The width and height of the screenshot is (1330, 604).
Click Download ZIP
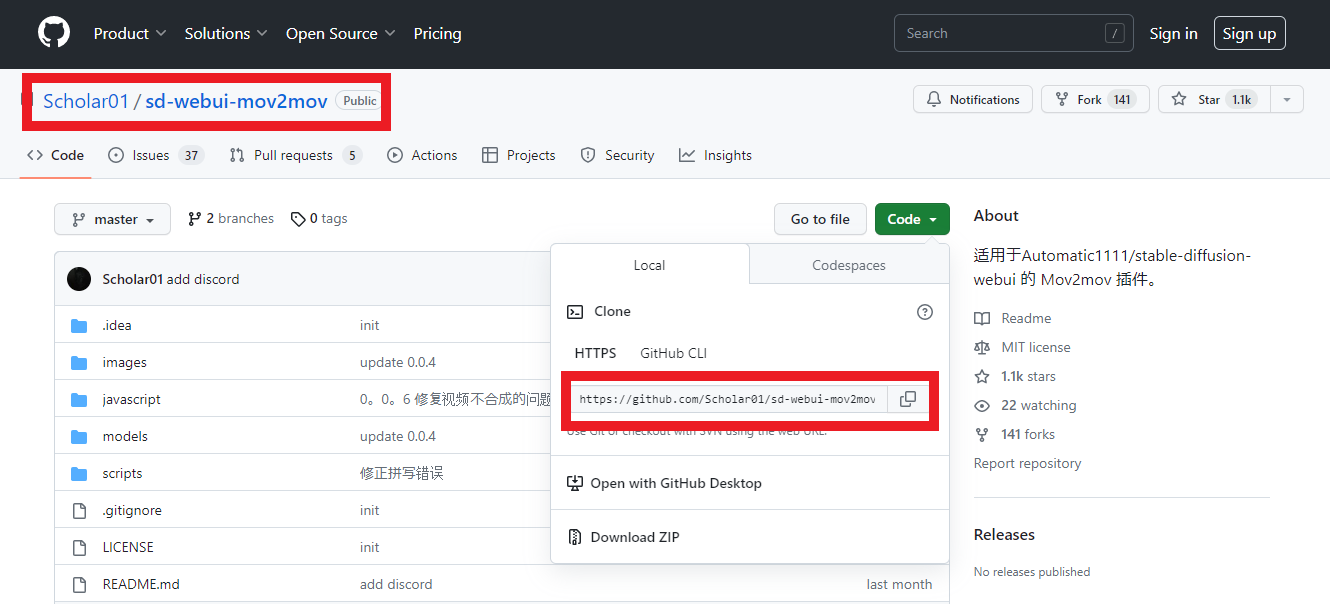tap(623, 537)
